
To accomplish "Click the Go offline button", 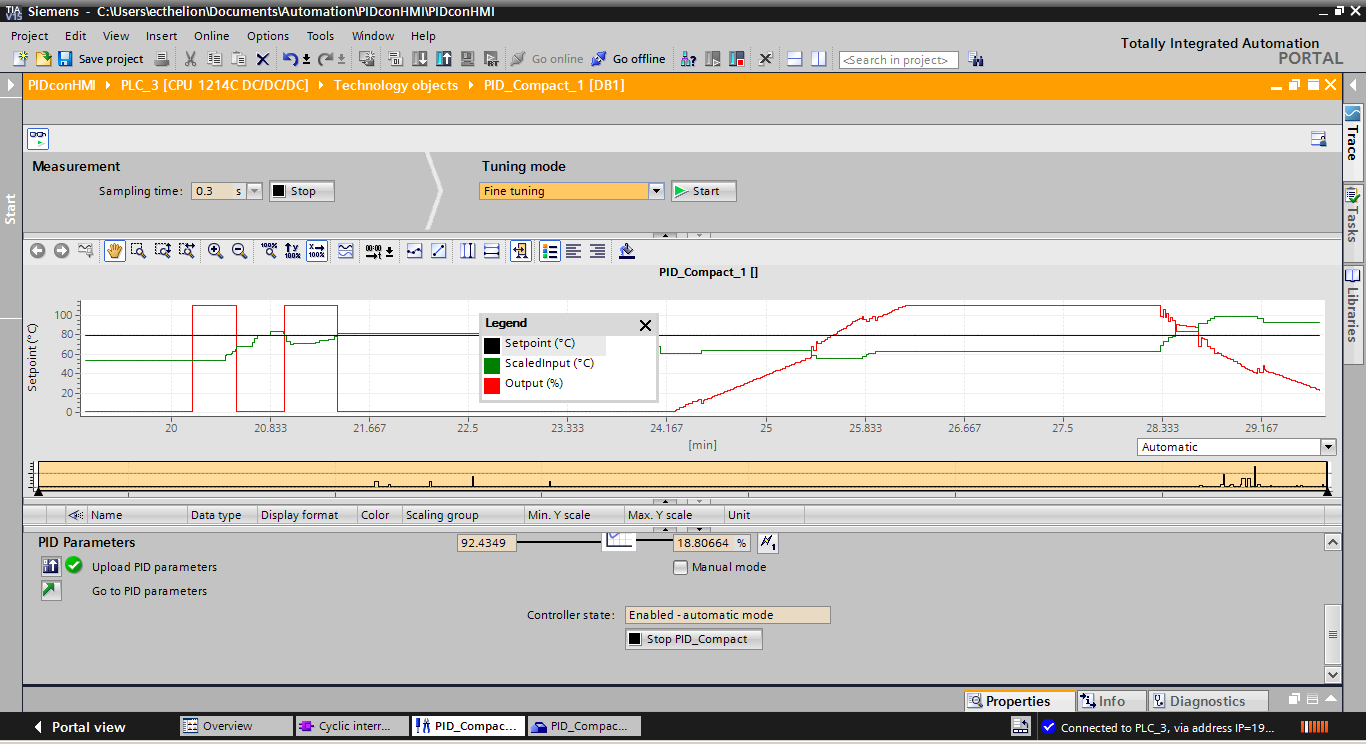I will [628, 59].
